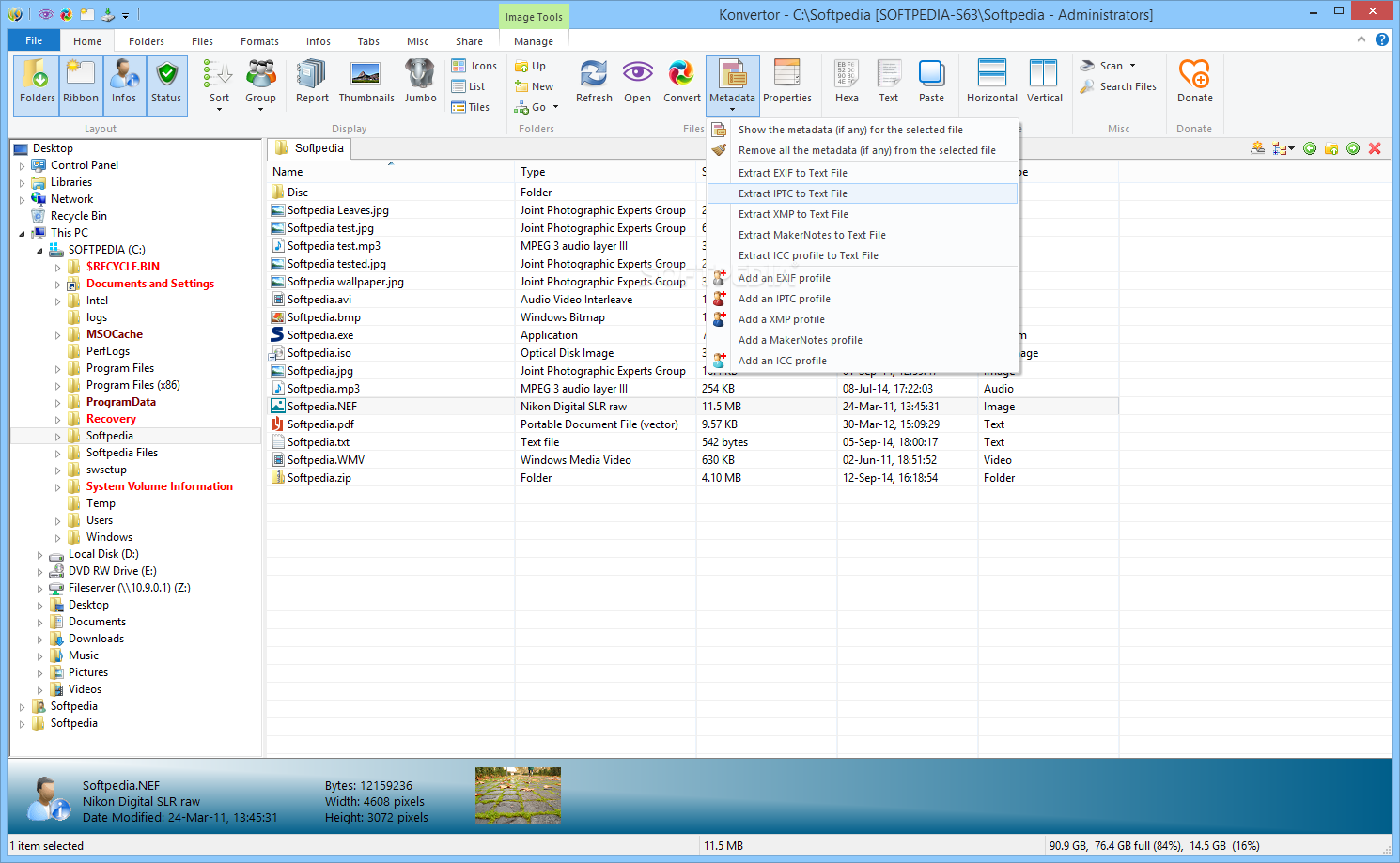The image size is (1400, 863).
Task: Click the Metadata dropdown button
Action: pyautogui.click(x=732, y=86)
